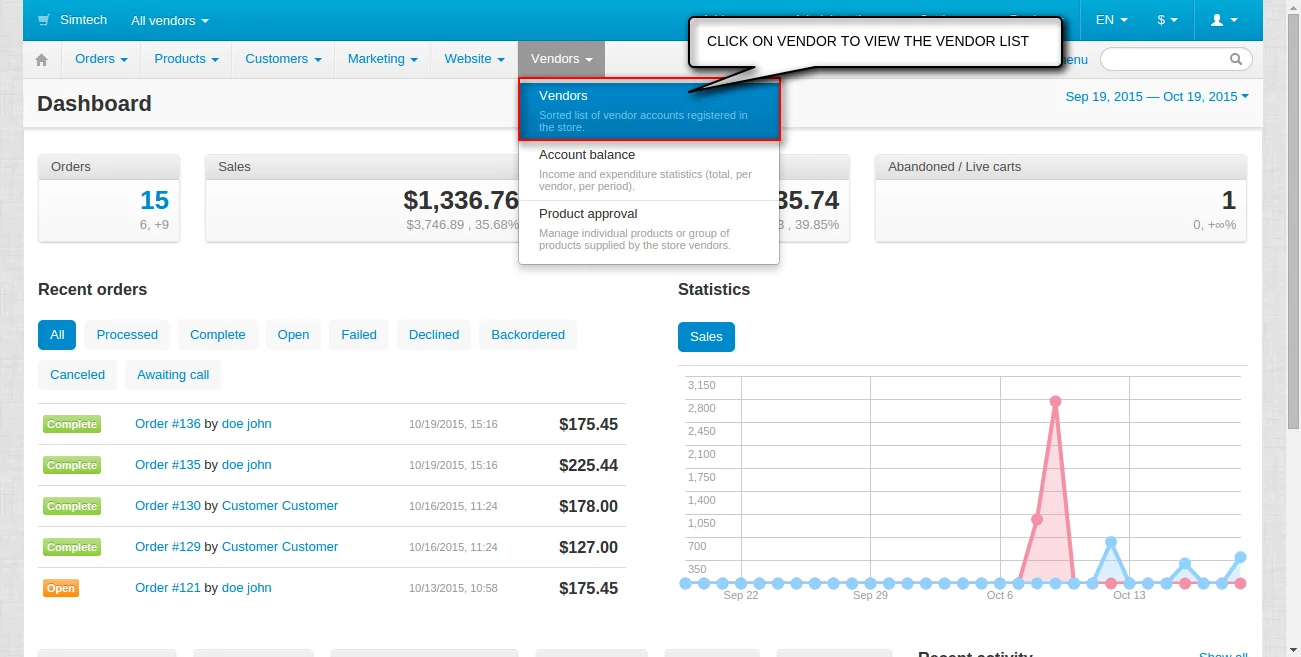The height and width of the screenshot is (657, 1301).
Task: Expand the EN language selector
Action: coord(1111,20)
